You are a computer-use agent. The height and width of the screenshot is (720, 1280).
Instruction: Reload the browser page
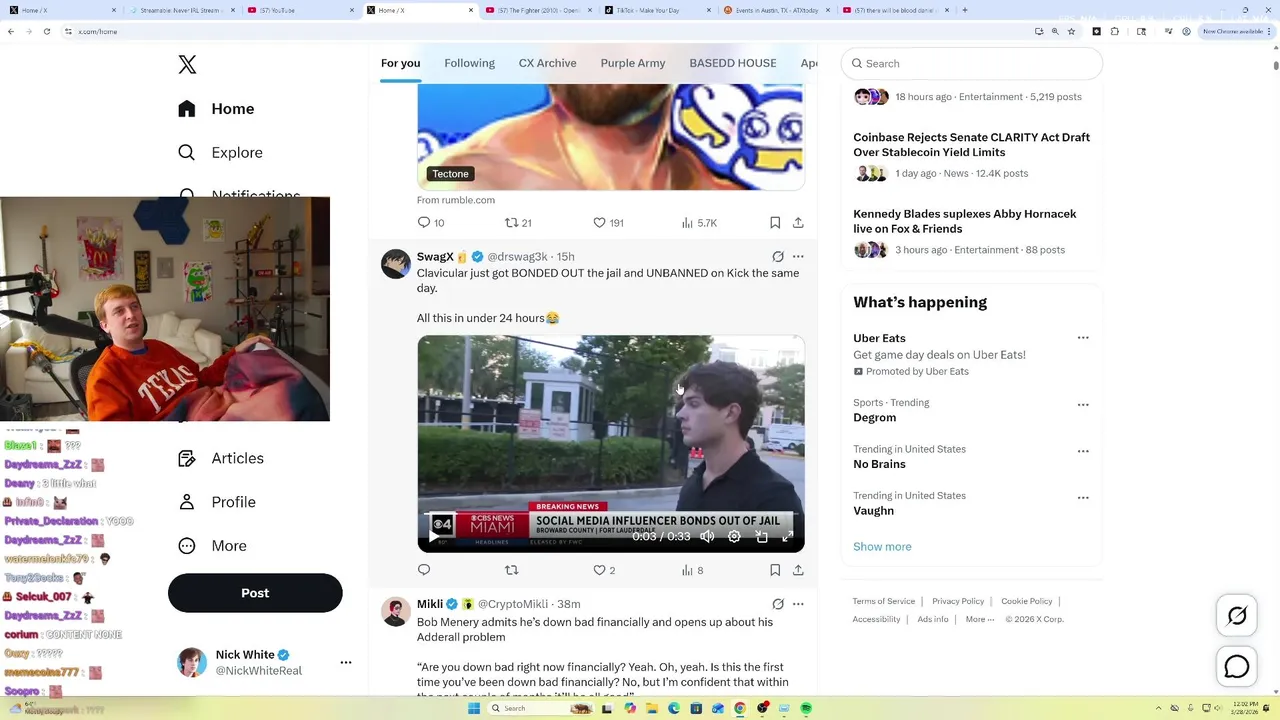click(46, 31)
